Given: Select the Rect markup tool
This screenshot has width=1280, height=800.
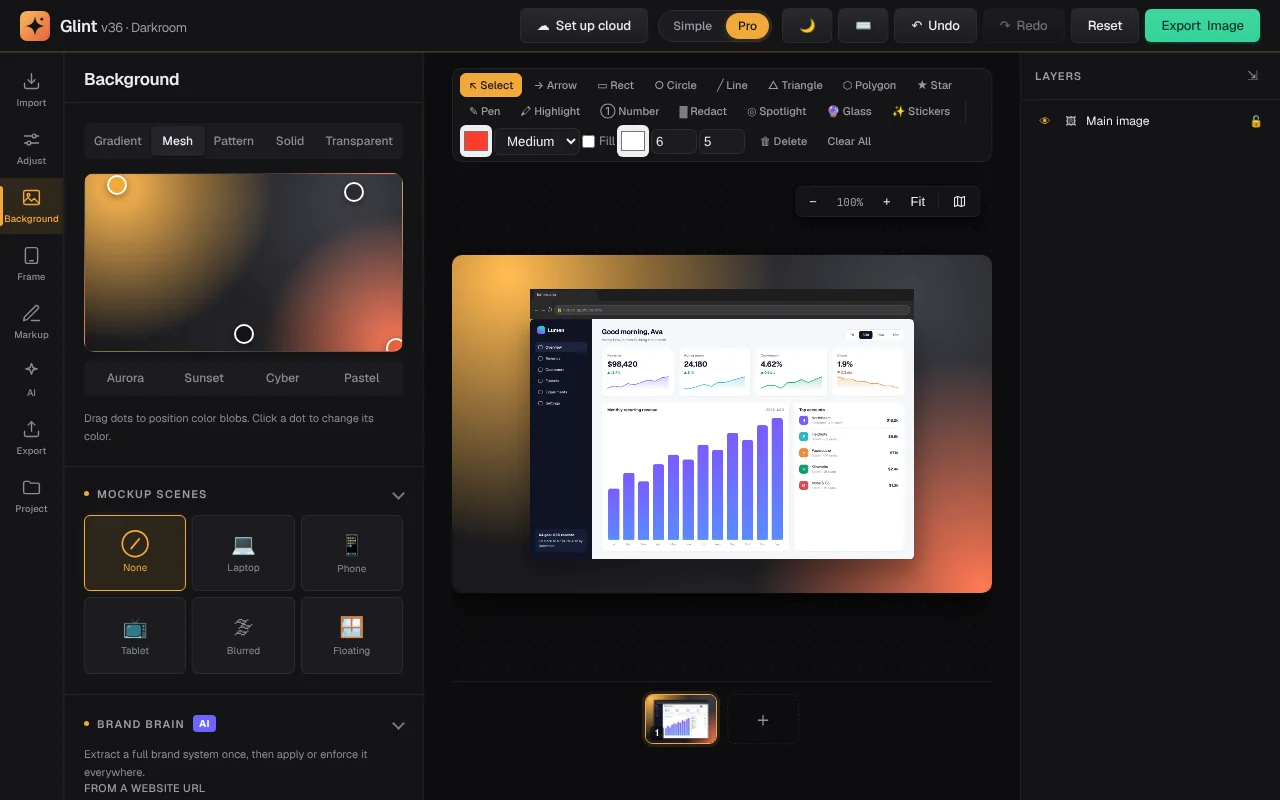Looking at the screenshot, I should [615, 85].
